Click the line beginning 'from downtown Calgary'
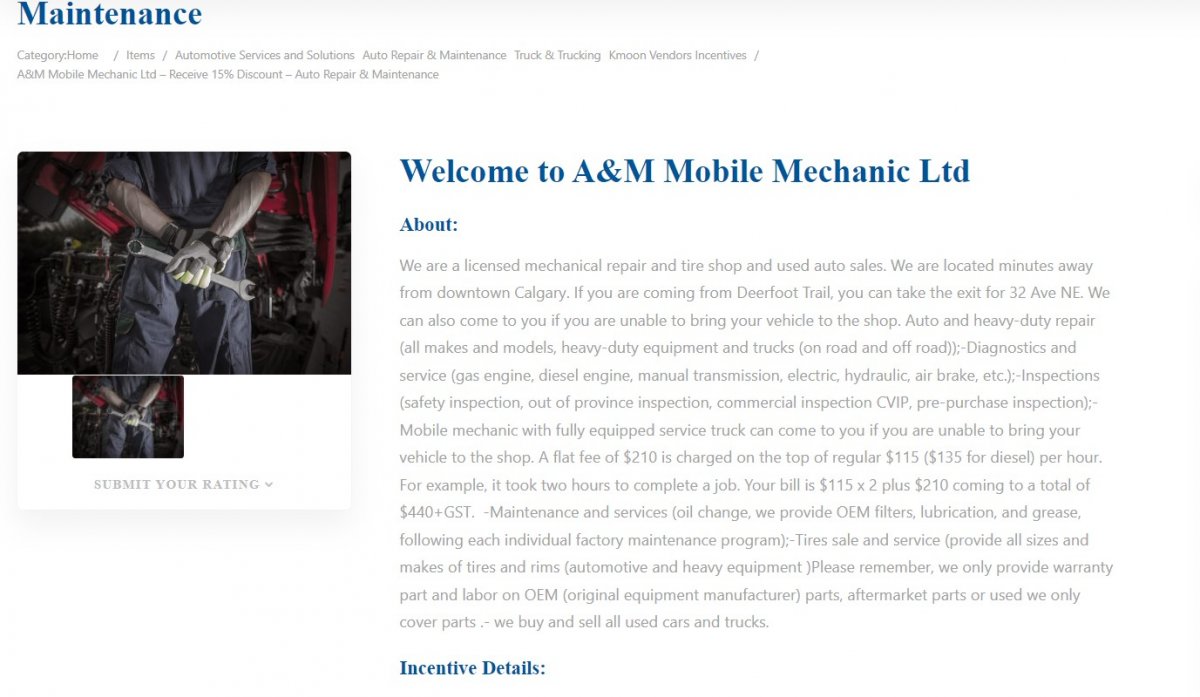Screen dimensions: 1200x697 click(x=755, y=293)
